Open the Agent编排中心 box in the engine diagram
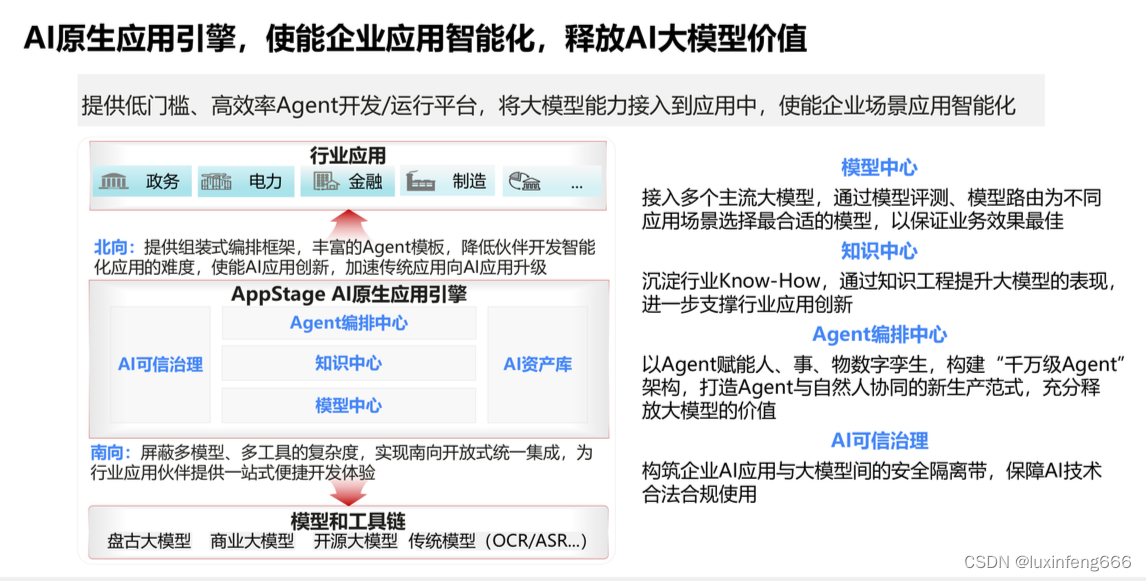The height and width of the screenshot is (581, 1146). [349, 323]
